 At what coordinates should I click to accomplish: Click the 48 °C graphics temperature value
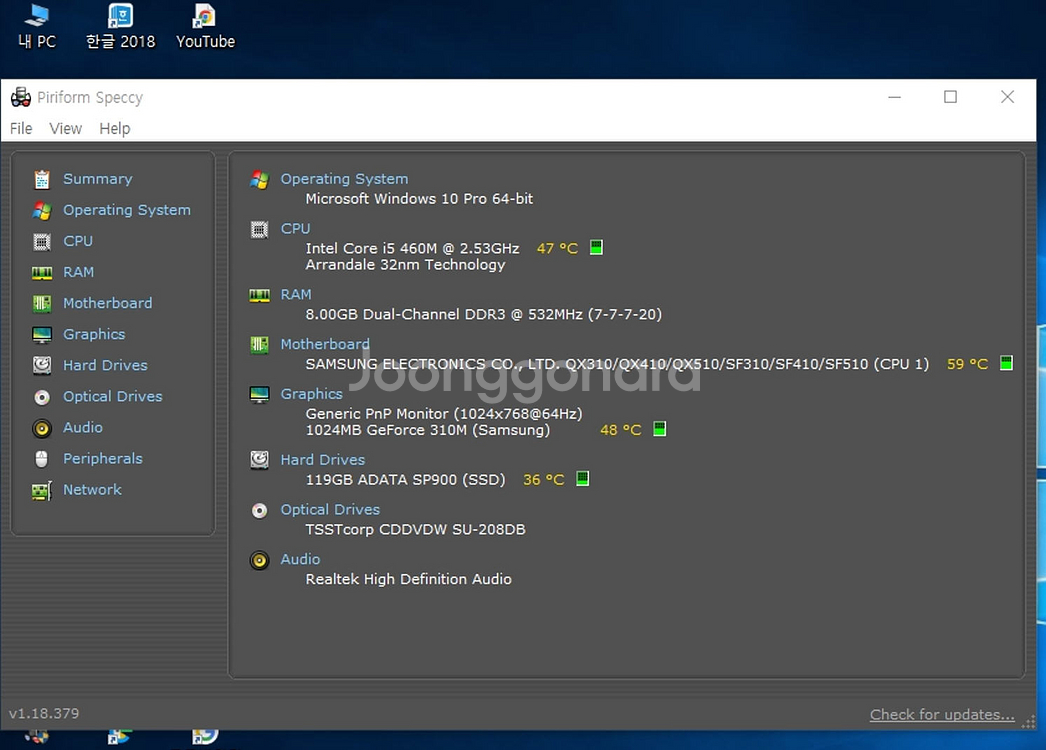(x=620, y=430)
